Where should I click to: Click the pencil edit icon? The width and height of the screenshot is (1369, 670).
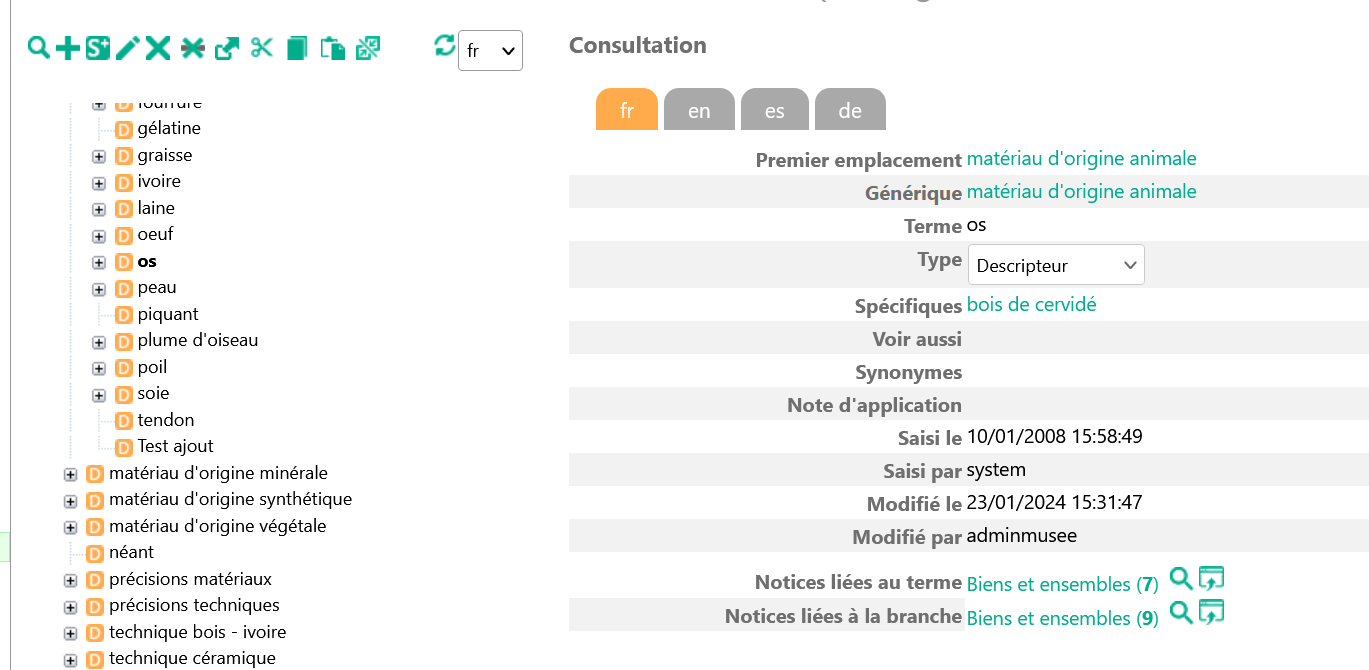127,47
